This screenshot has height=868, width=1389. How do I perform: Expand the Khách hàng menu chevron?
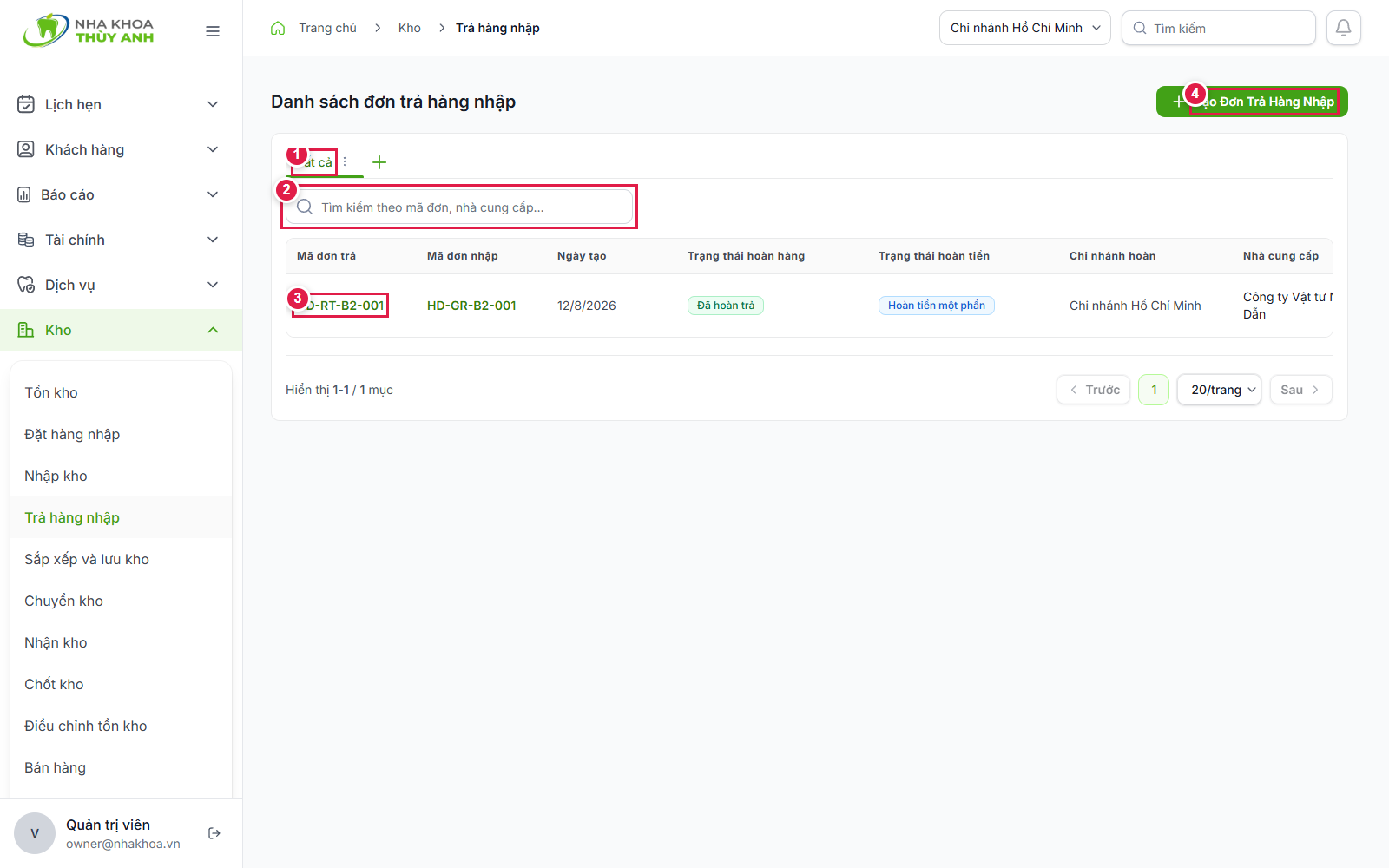point(213,149)
